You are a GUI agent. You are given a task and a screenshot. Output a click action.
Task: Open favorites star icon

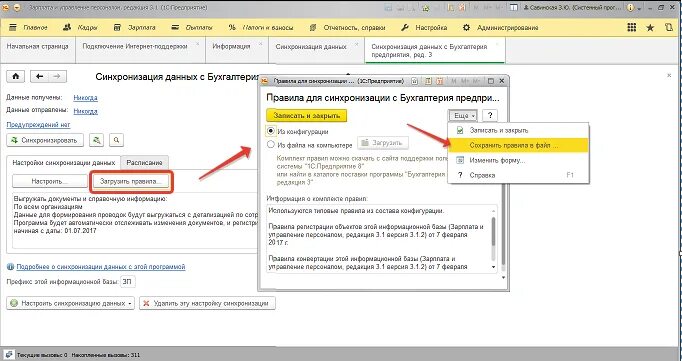(x=650, y=27)
